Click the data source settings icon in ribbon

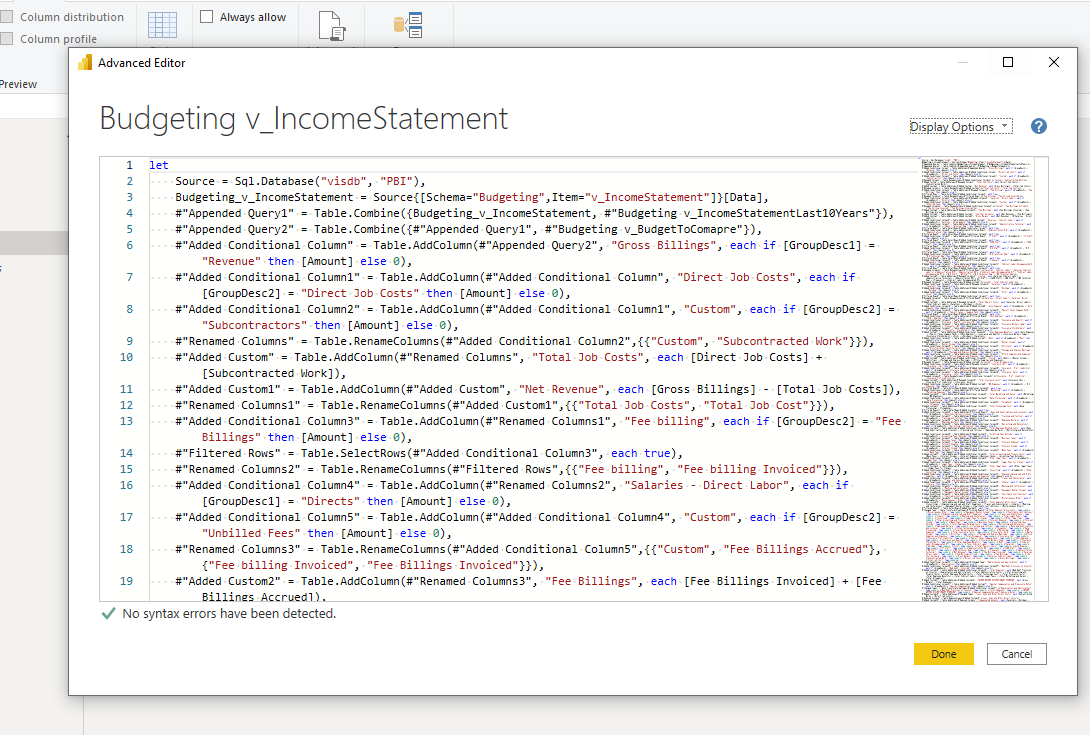tap(408, 25)
